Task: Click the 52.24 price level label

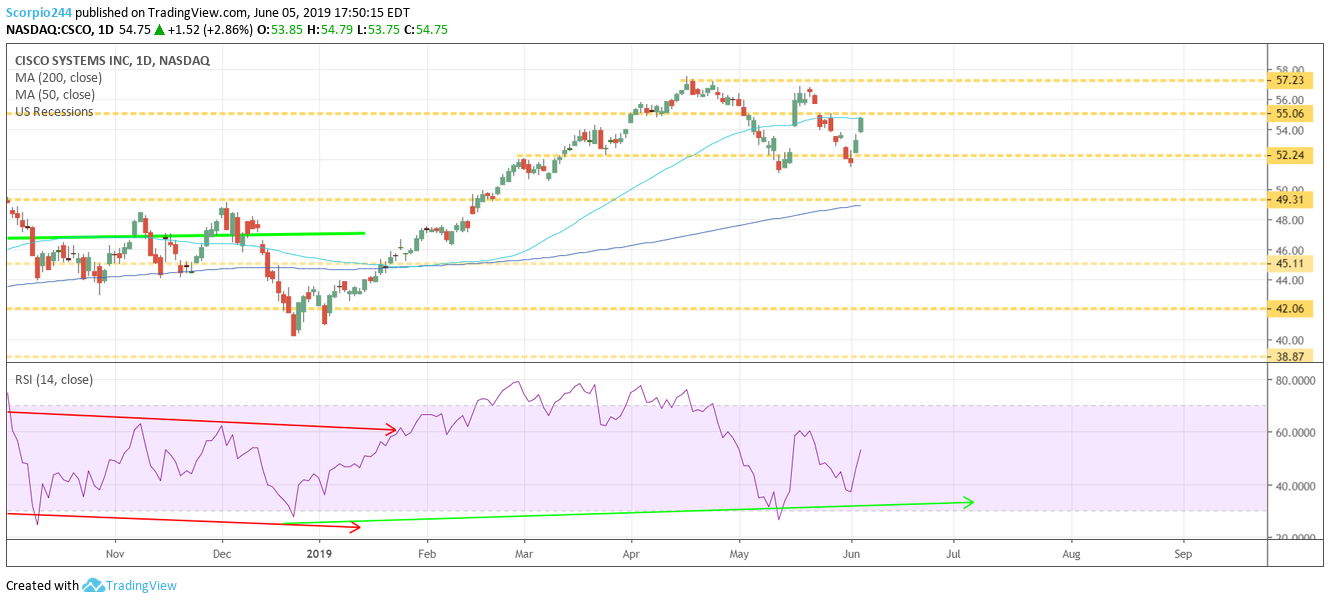Action: point(1289,155)
